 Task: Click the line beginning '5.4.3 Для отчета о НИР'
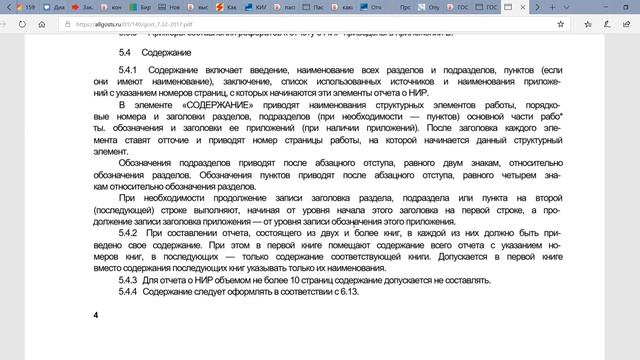pos(304,280)
